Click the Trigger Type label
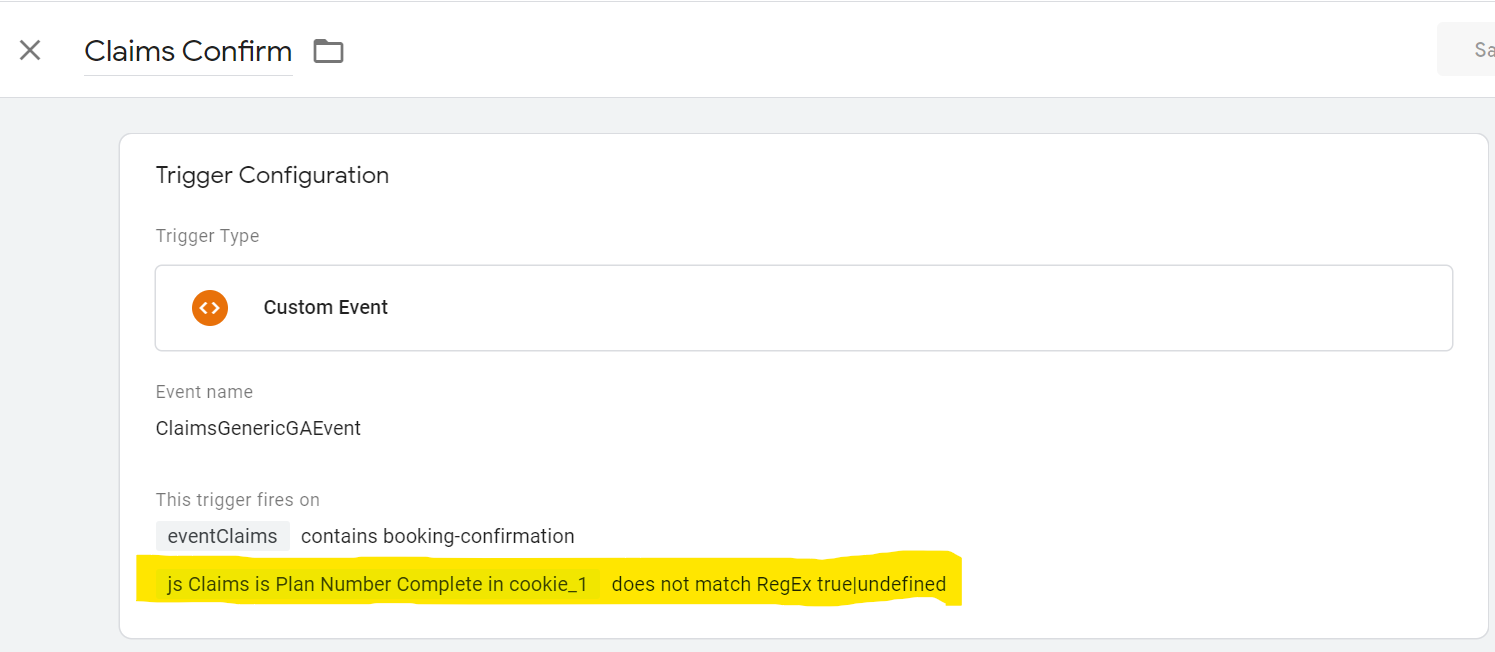 click(x=207, y=236)
